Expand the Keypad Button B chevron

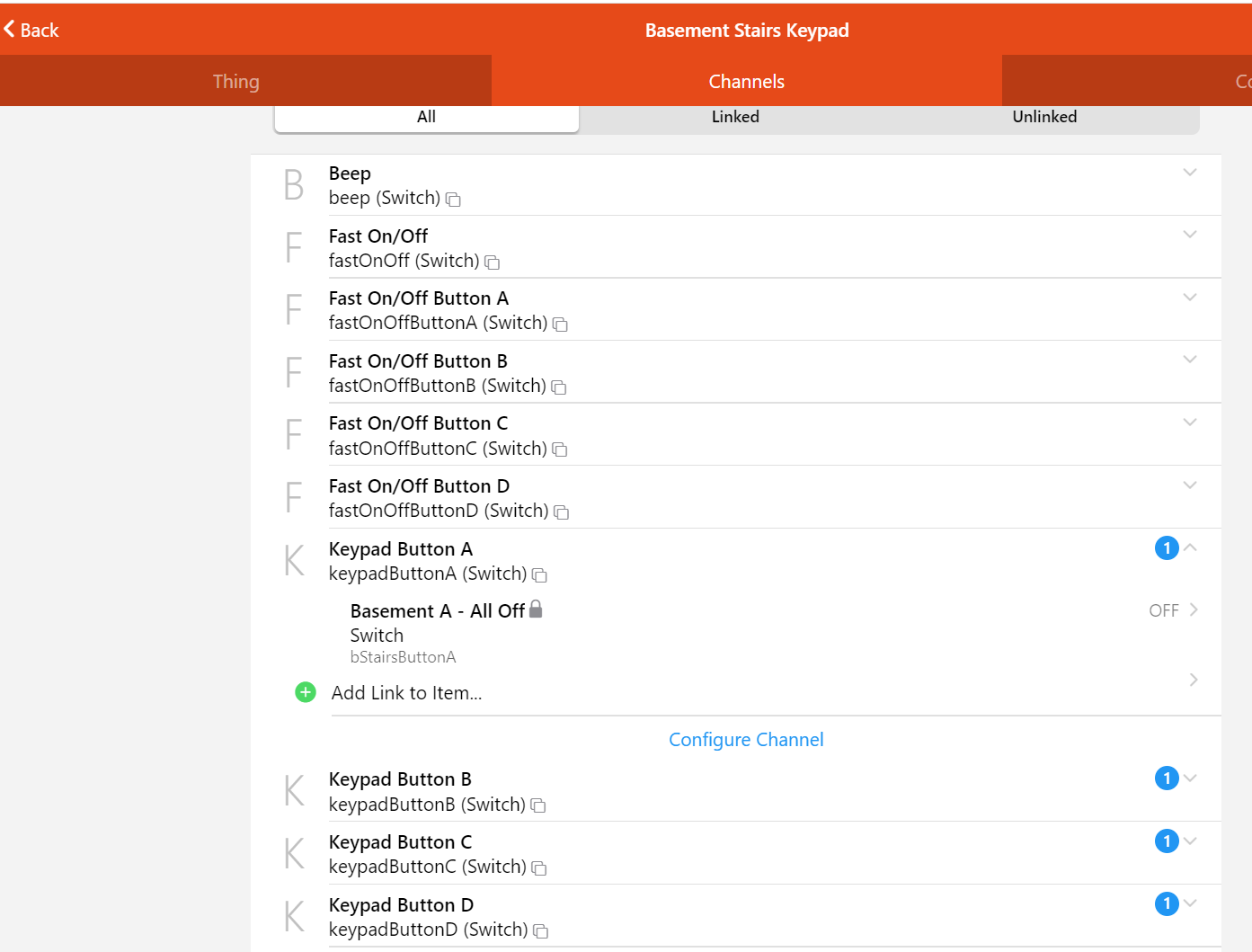point(1190,778)
